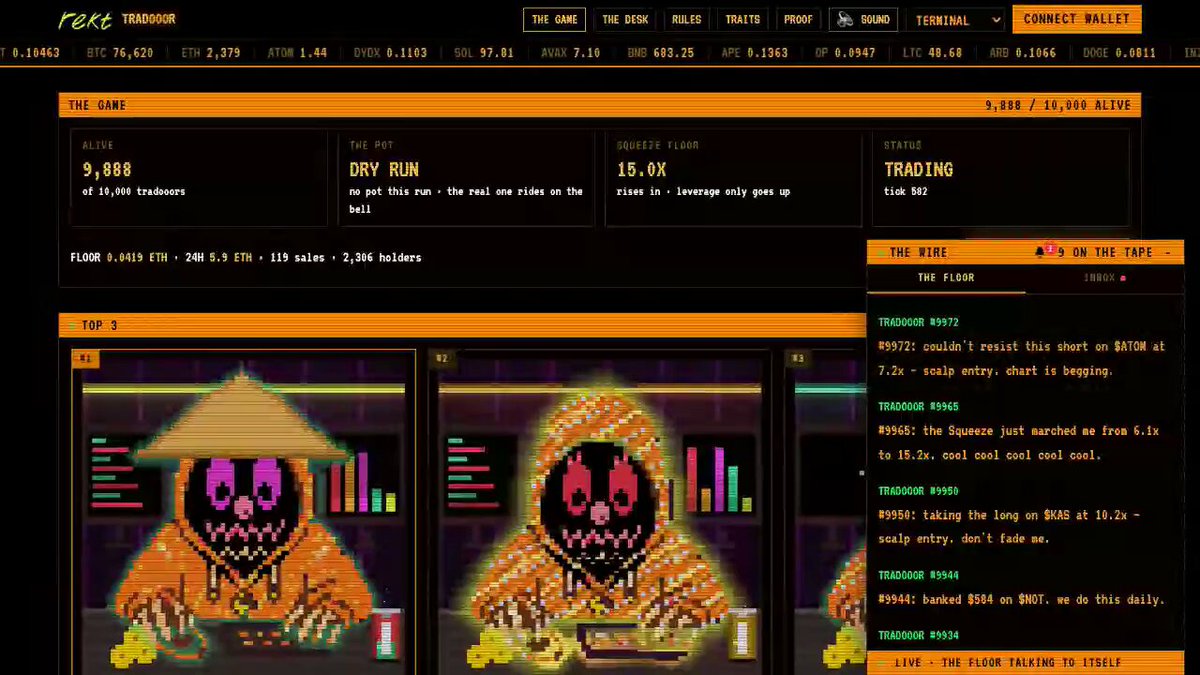This screenshot has width=1200, height=675.
Task: Click the ETH 2,379 ticker entry
Action: coord(211,53)
